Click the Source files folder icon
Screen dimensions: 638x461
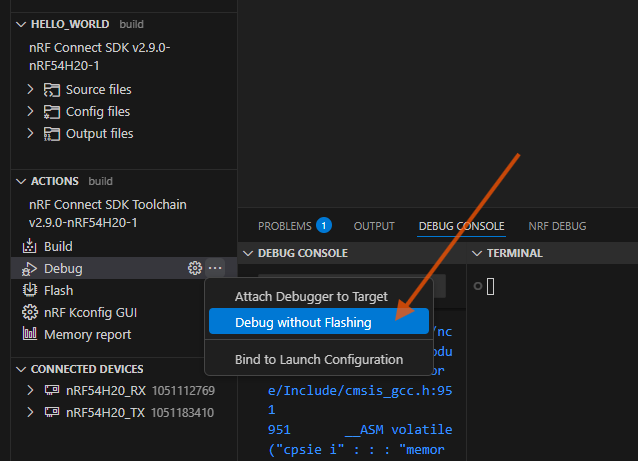(52, 90)
